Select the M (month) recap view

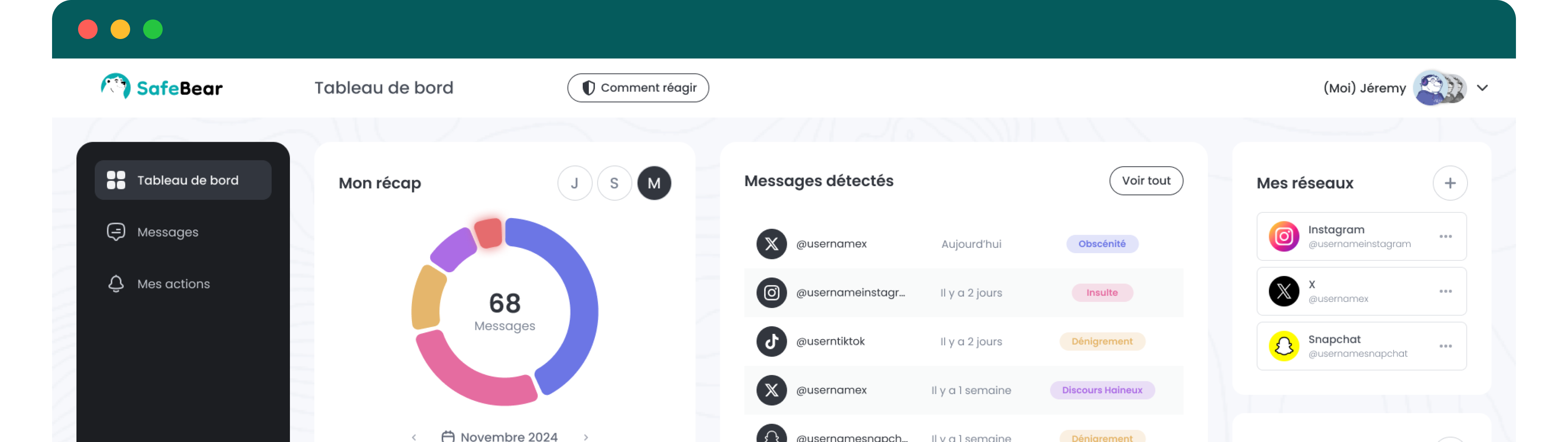654,183
